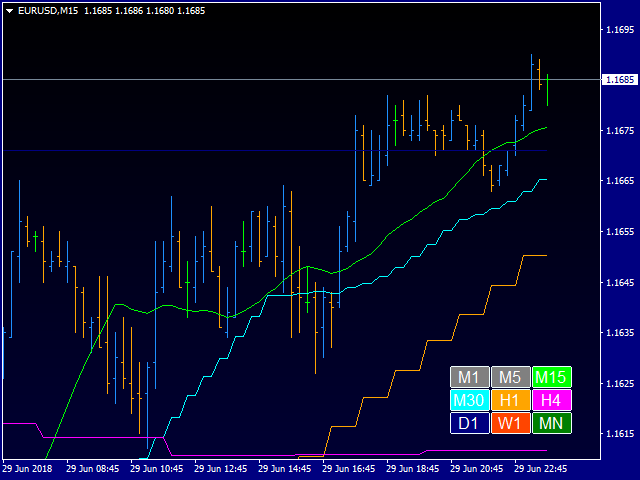640x480 pixels.
Task: Click the 29 Jun 08:45 time label
Action: pyautogui.click(x=93, y=469)
